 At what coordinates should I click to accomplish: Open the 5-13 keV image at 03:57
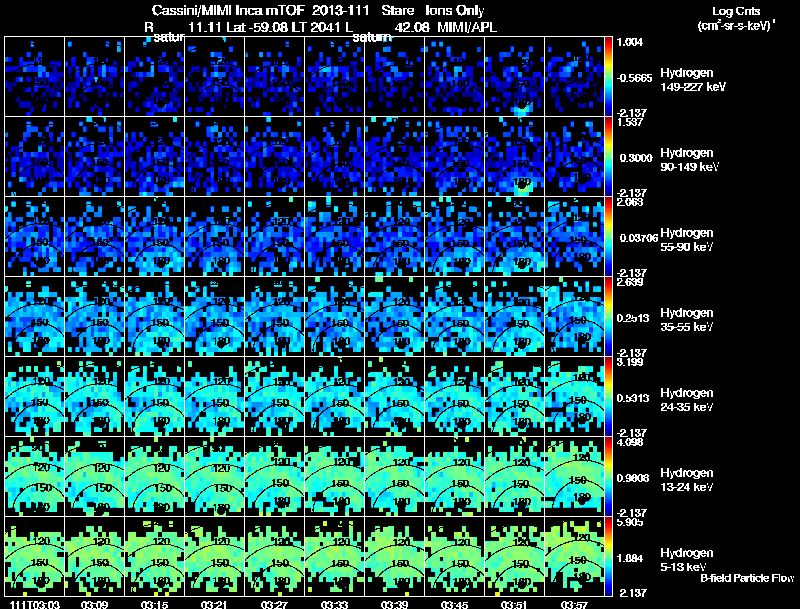(x=574, y=557)
